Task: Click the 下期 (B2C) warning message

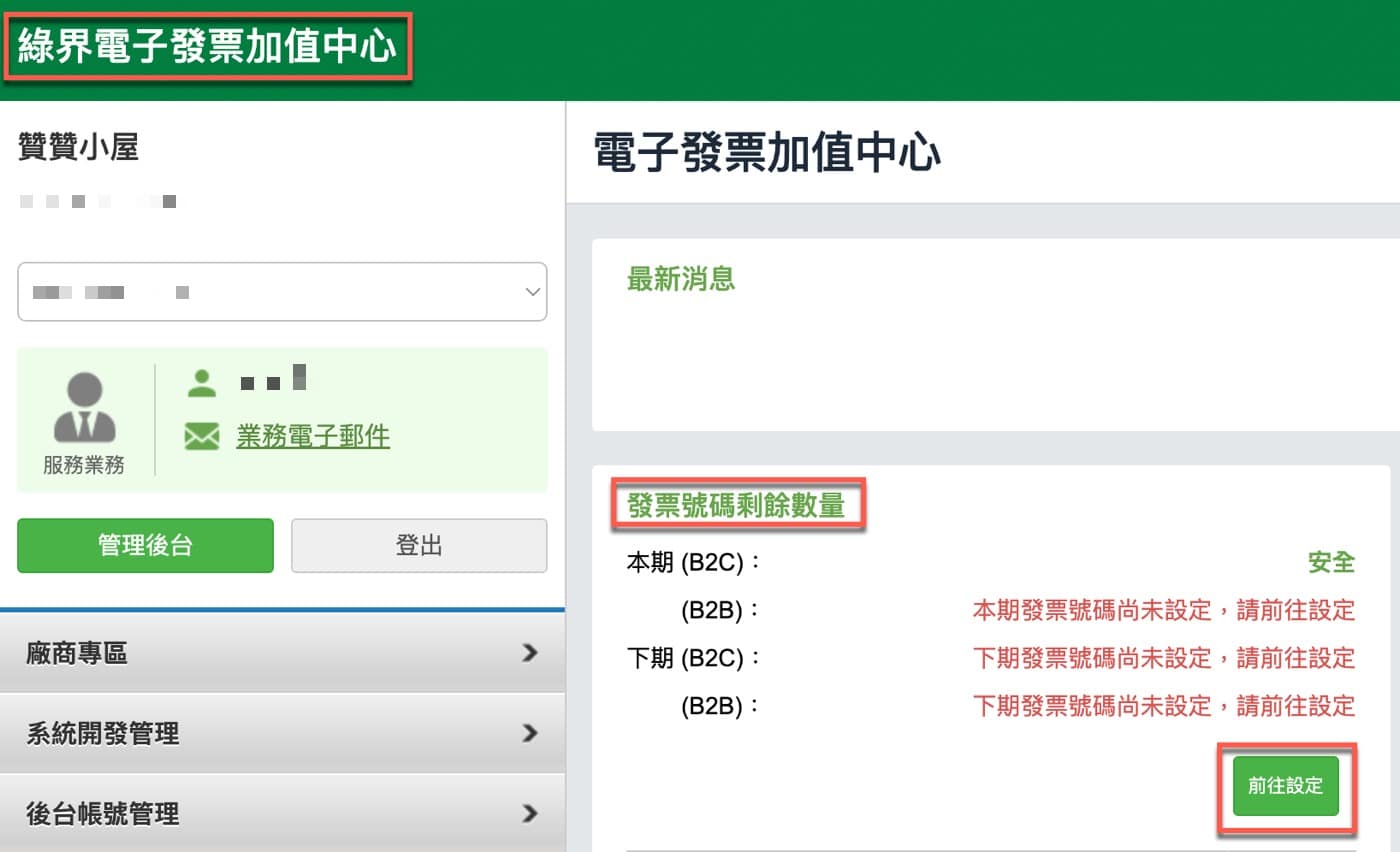Action: click(1164, 658)
